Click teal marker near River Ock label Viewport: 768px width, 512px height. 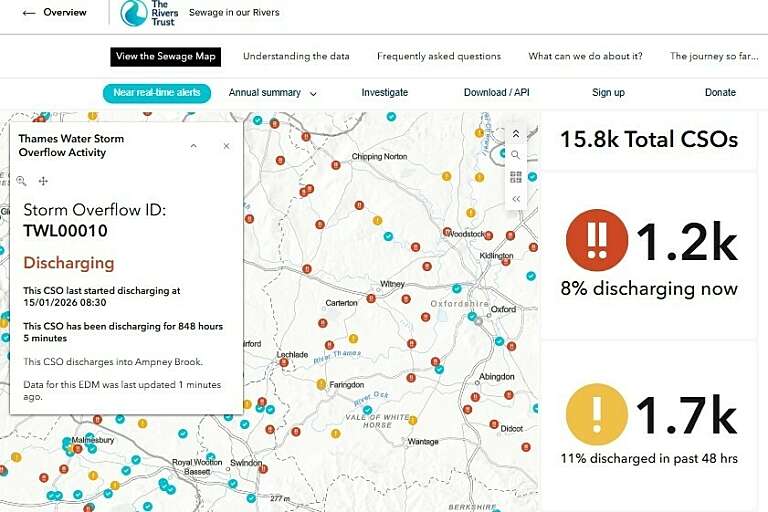[367, 410]
